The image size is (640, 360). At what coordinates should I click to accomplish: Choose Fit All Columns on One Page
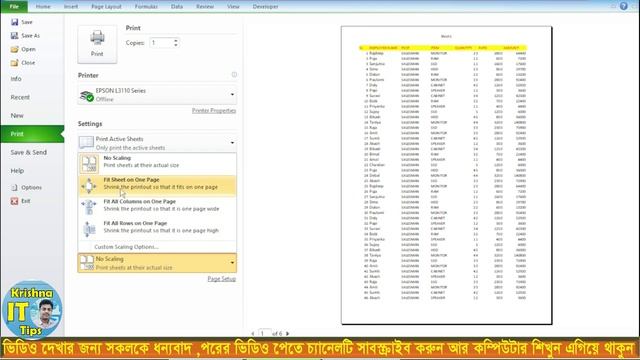[x=157, y=207]
